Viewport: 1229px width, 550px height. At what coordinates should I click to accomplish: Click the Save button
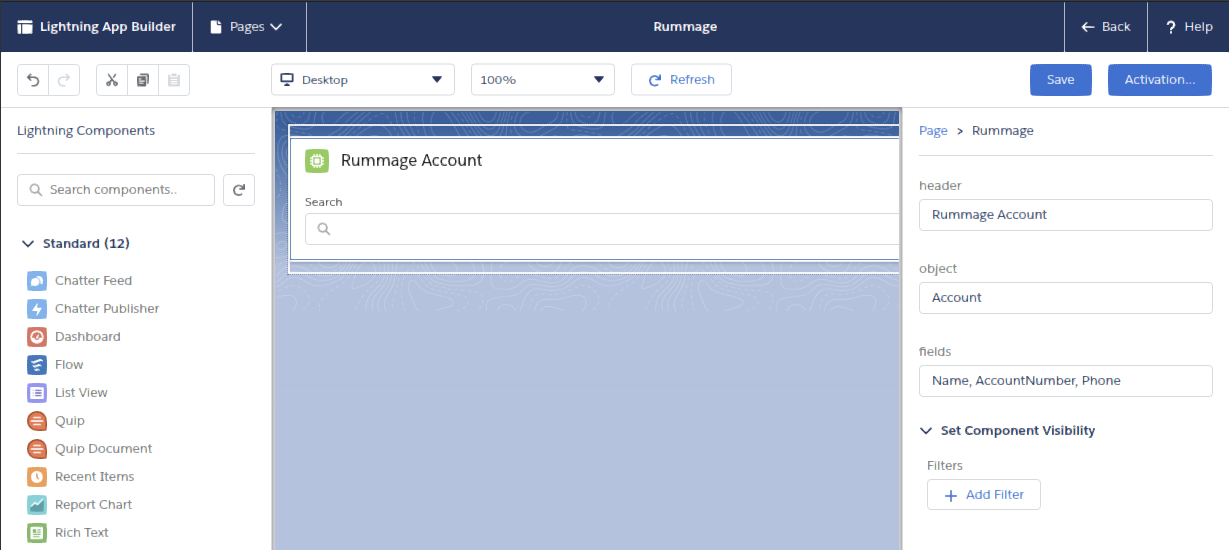coord(1061,80)
